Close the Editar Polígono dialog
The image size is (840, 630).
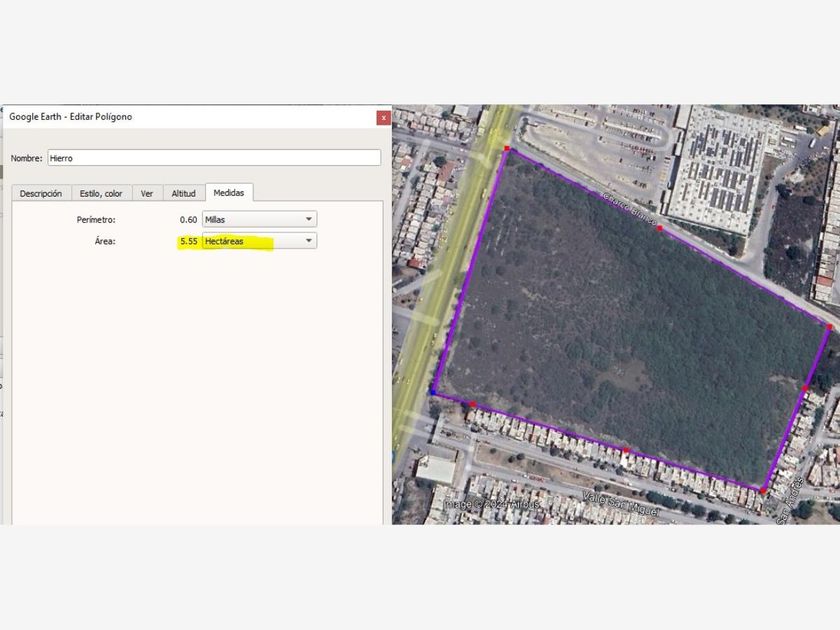(x=383, y=117)
